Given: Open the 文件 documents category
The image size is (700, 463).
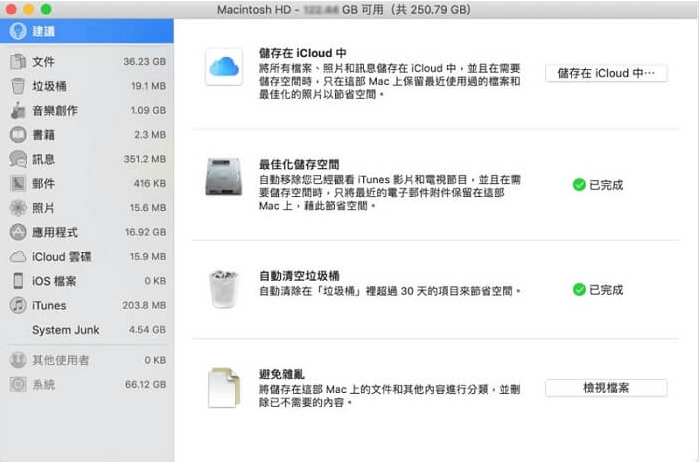Looking at the screenshot, I should coord(43,62).
